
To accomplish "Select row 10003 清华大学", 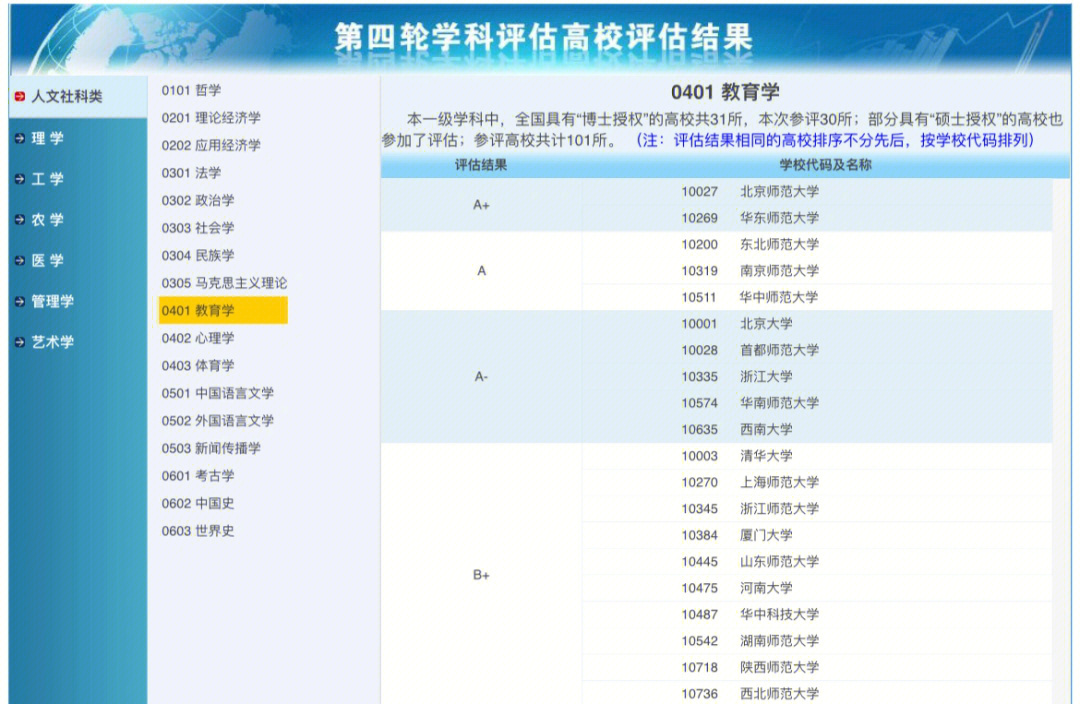I will (818, 456).
